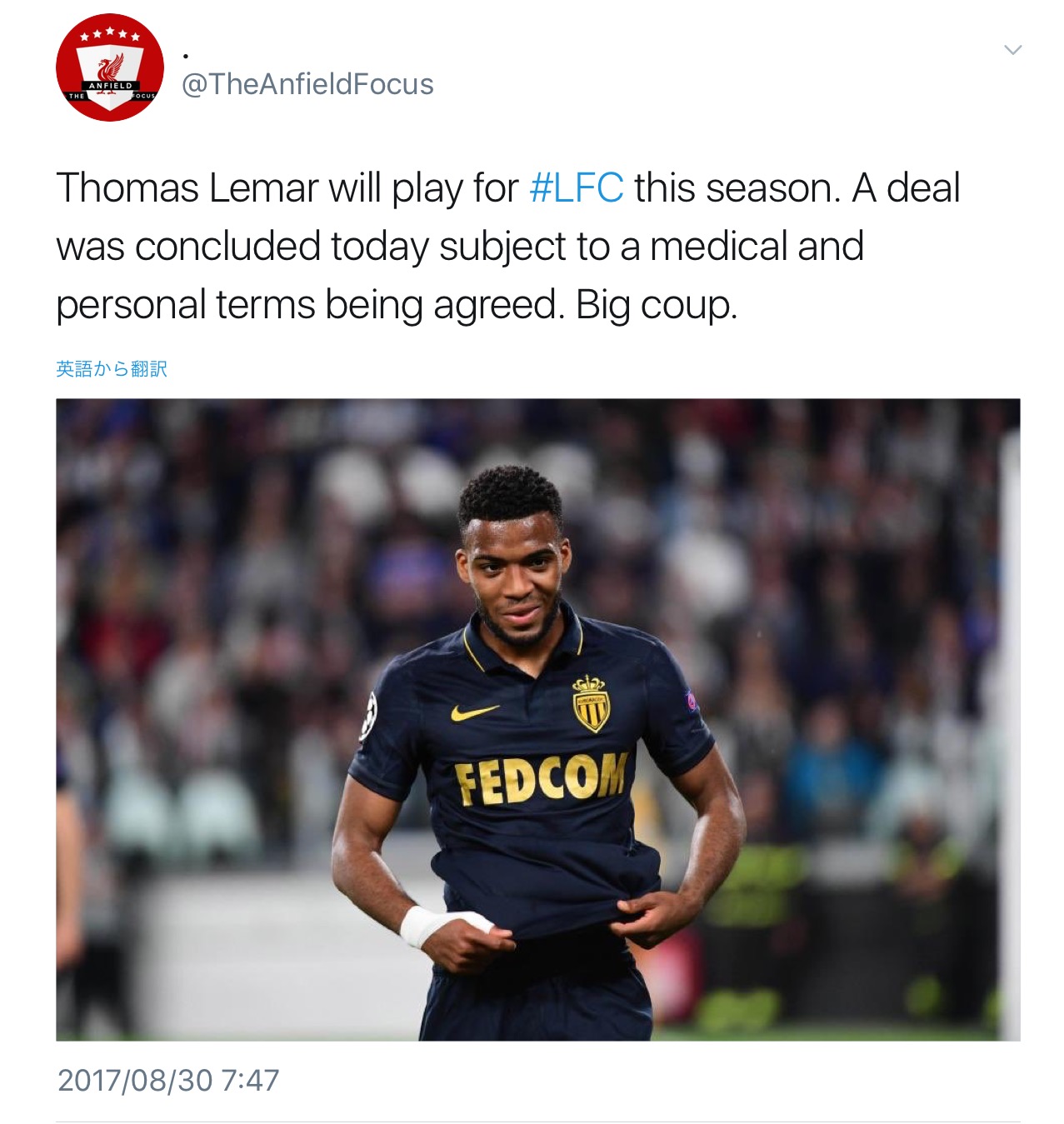
Task: Open the @TheAnfieldFocus handle link
Action: pyautogui.click(x=307, y=84)
